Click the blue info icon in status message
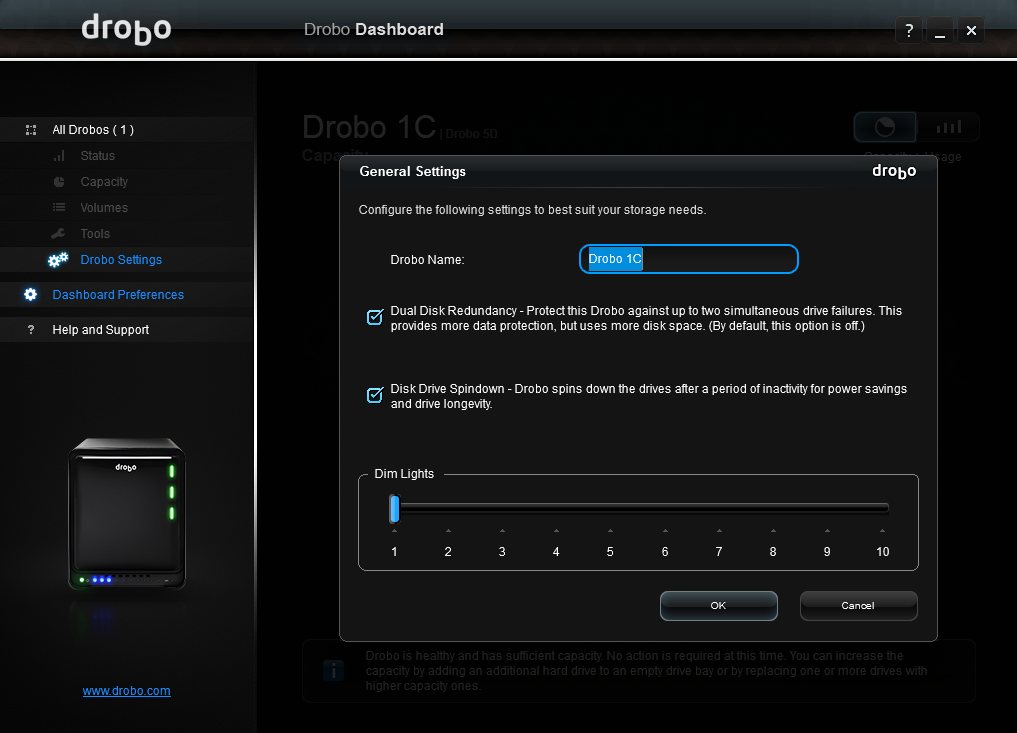The width and height of the screenshot is (1017, 733). pos(333,671)
